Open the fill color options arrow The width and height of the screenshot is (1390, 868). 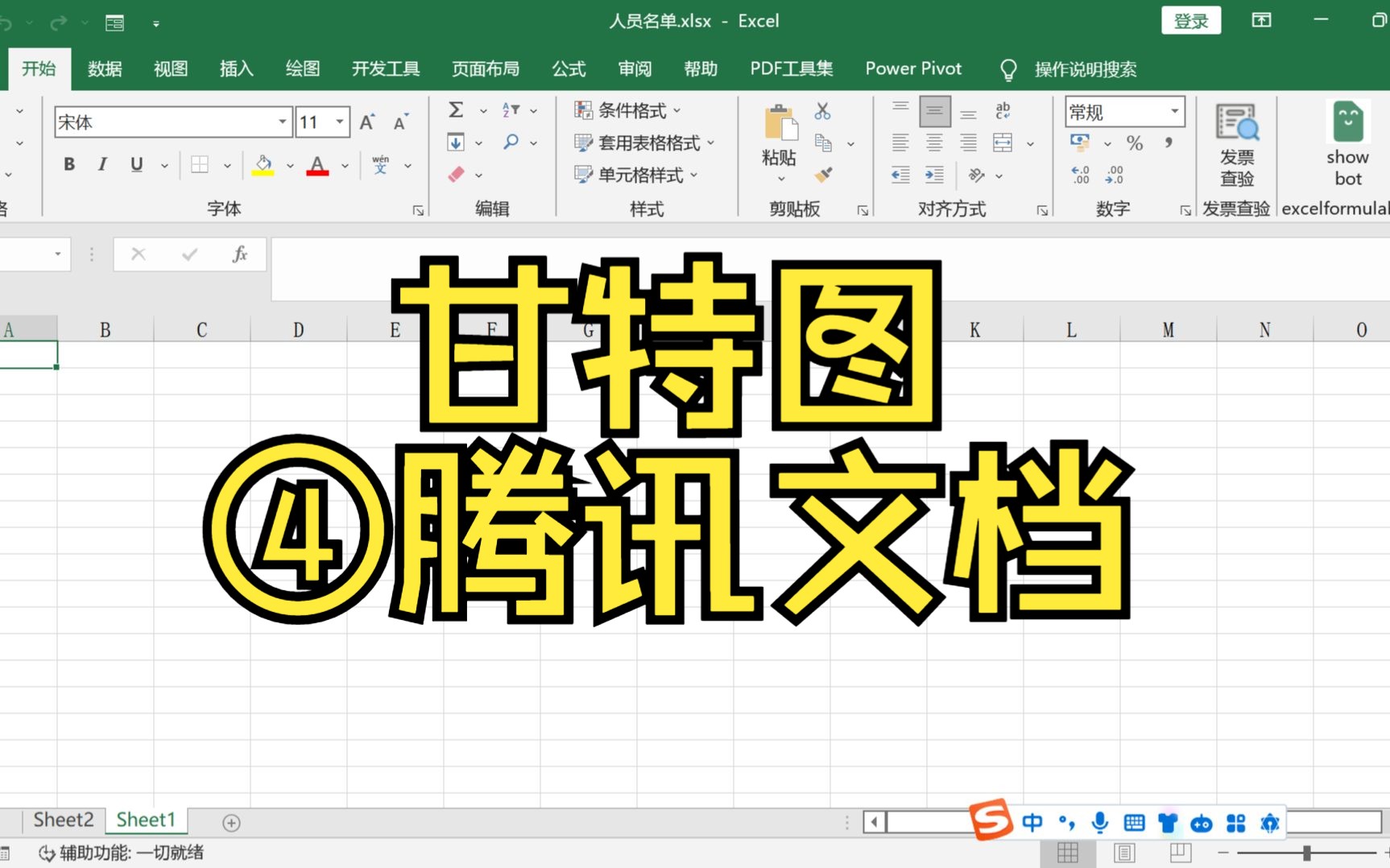click(290, 166)
